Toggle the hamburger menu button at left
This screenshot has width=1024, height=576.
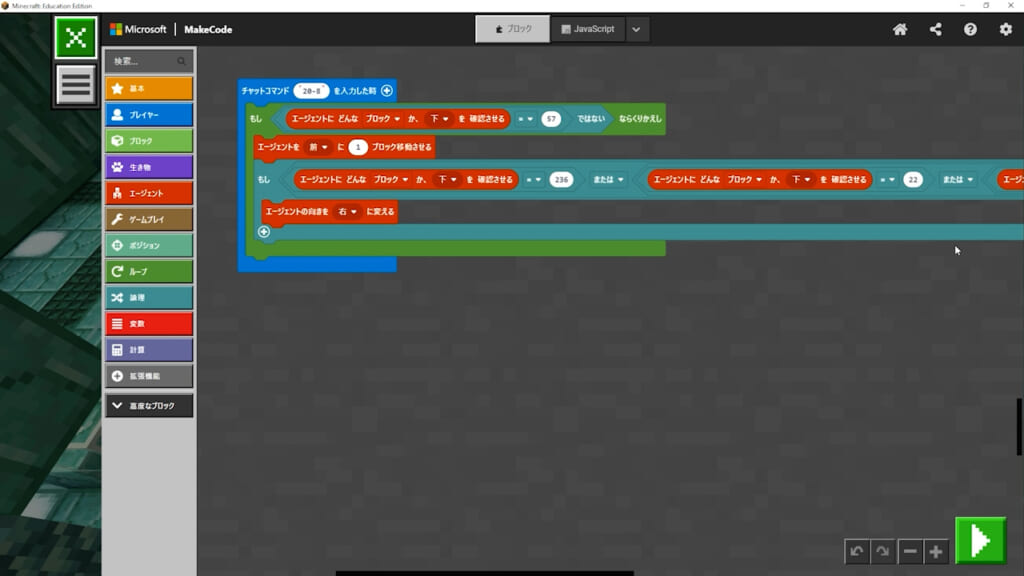click(x=76, y=85)
